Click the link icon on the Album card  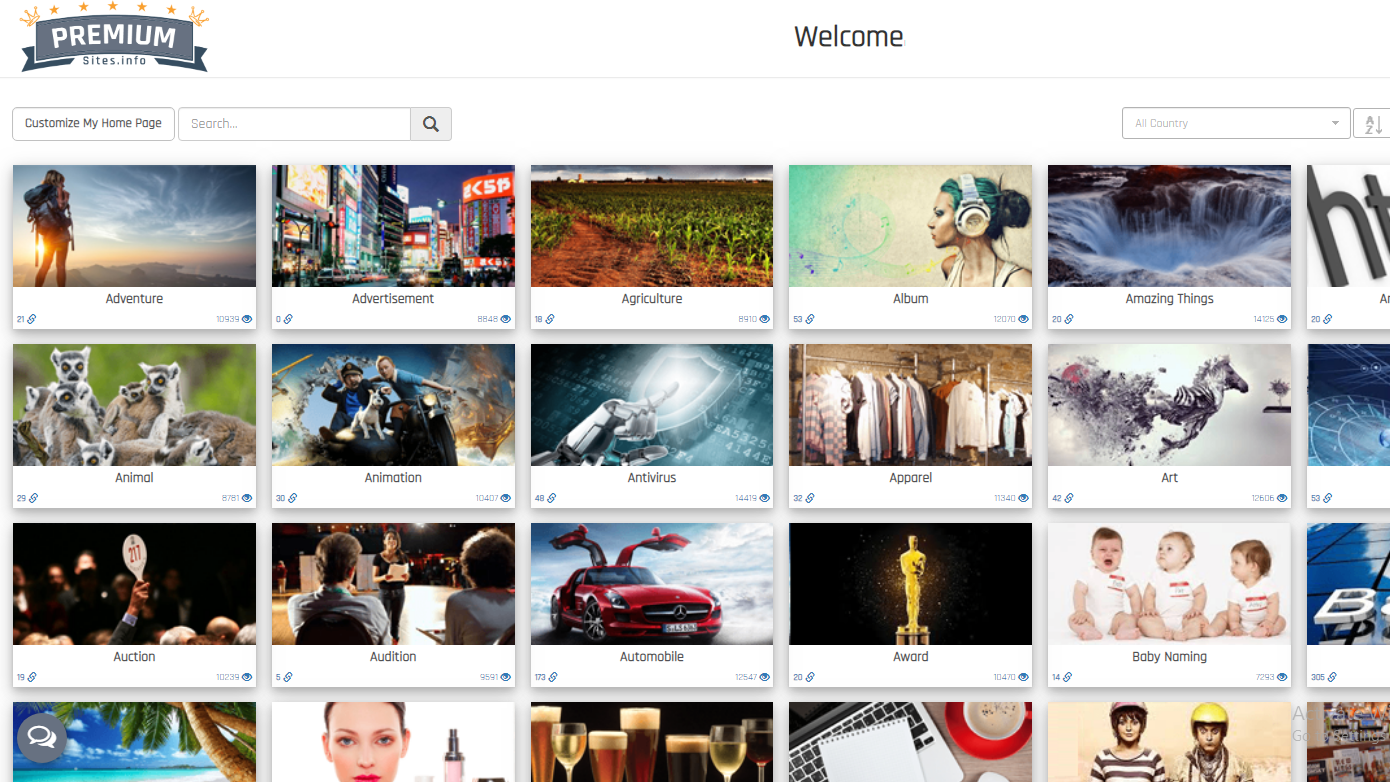[x=810, y=319]
